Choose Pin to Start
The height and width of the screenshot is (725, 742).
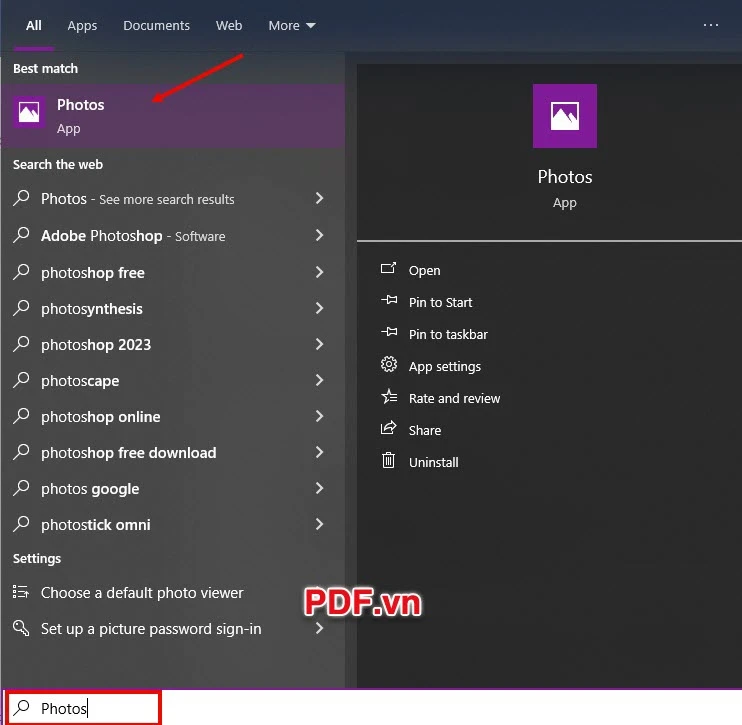click(441, 302)
